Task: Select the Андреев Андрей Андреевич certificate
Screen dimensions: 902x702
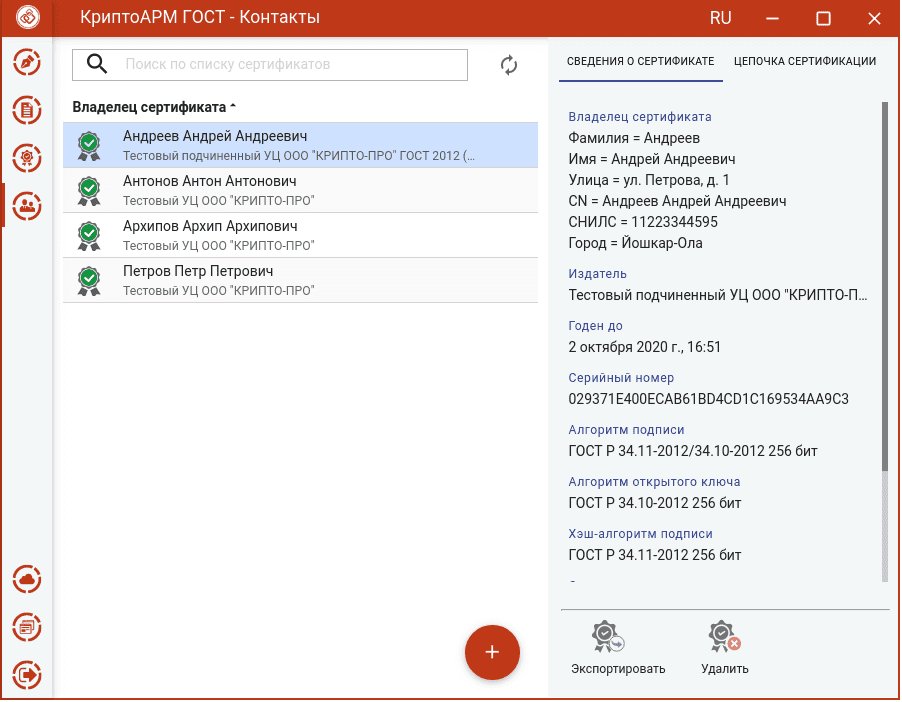Action: tap(300, 145)
